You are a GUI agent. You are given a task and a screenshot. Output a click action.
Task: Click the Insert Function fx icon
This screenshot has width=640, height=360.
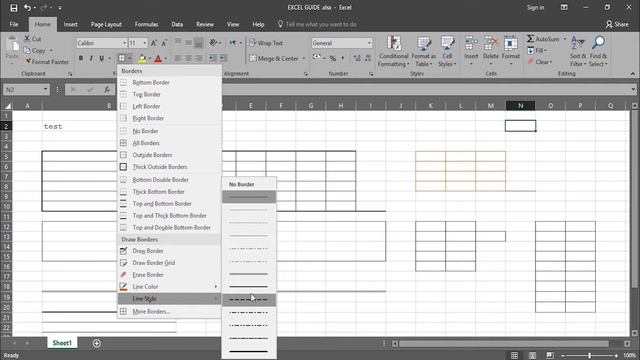[107, 89]
